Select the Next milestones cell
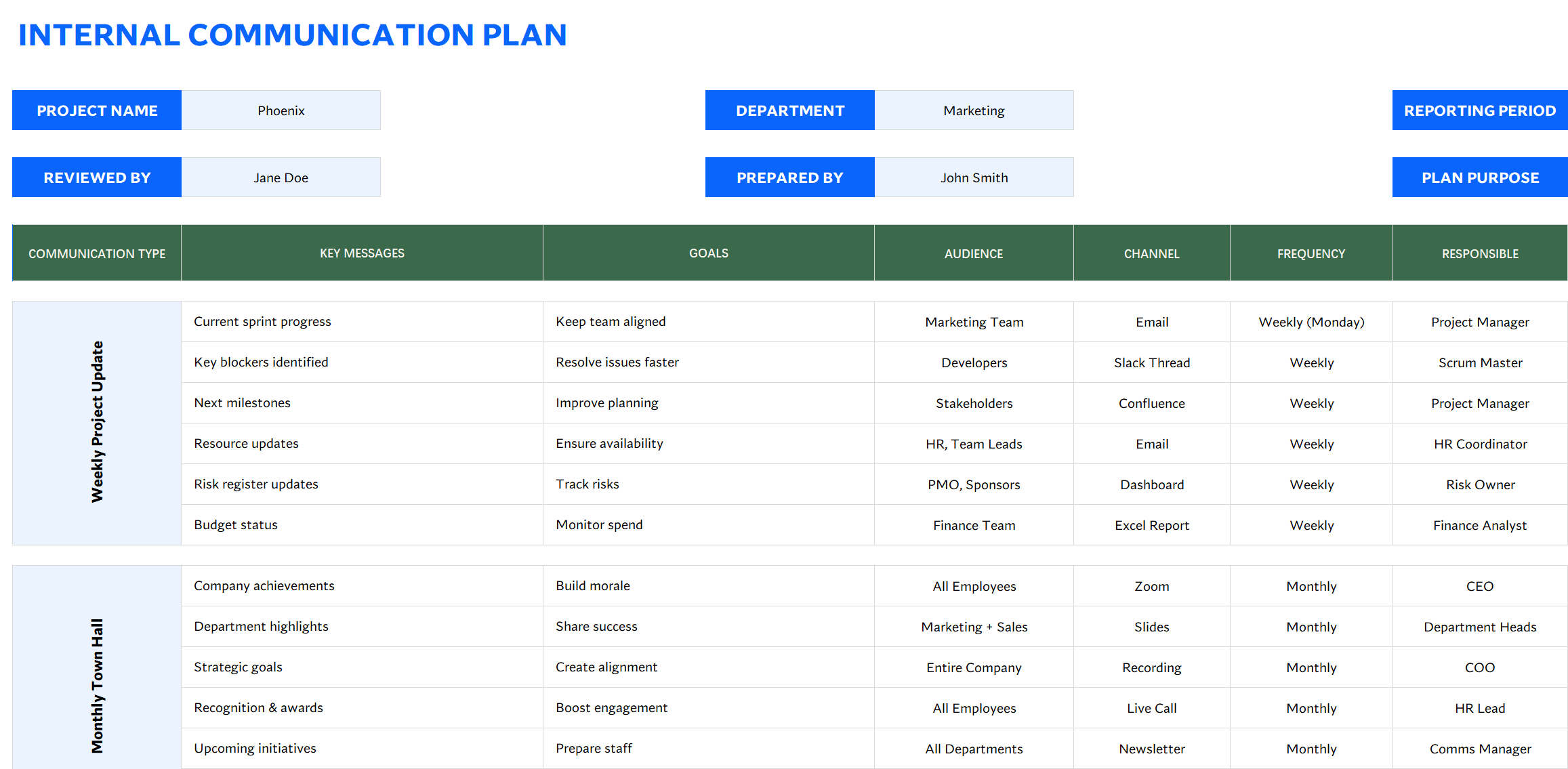Viewport: 1568px width, 769px height. [x=363, y=403]
